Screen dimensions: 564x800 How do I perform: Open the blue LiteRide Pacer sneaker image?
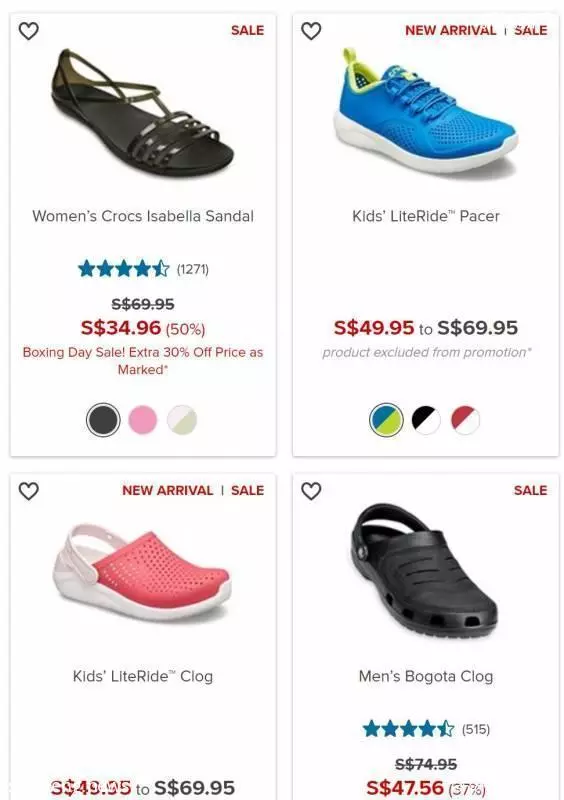(426, 111)
